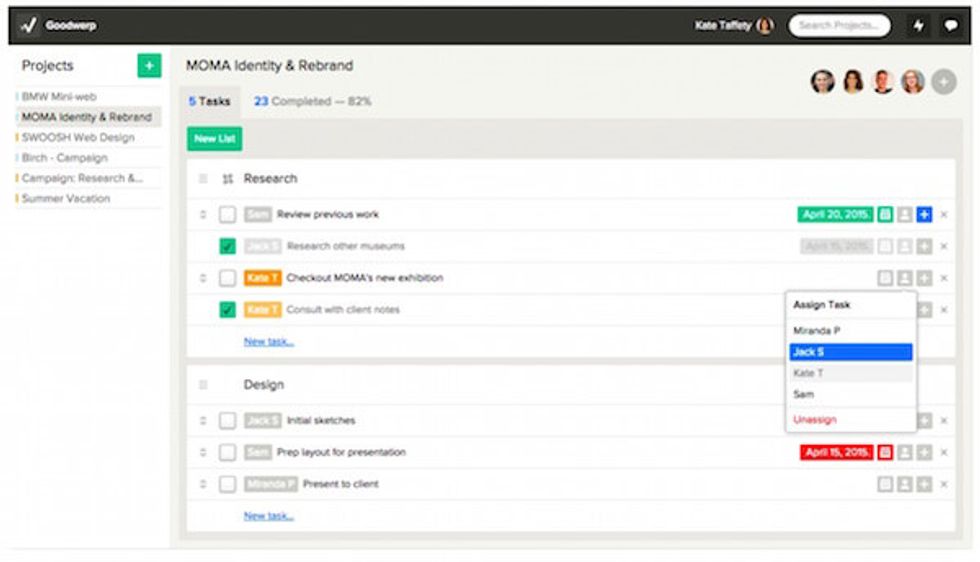Click plus icon on Research other museums row
This screenshot has width=980, height=562.
click(924, 246)
